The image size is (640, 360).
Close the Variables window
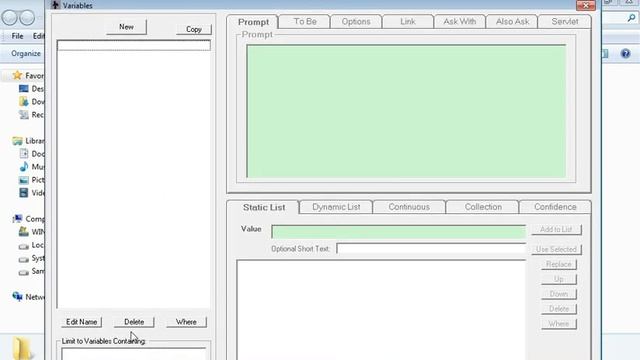[x=586, y=5]
